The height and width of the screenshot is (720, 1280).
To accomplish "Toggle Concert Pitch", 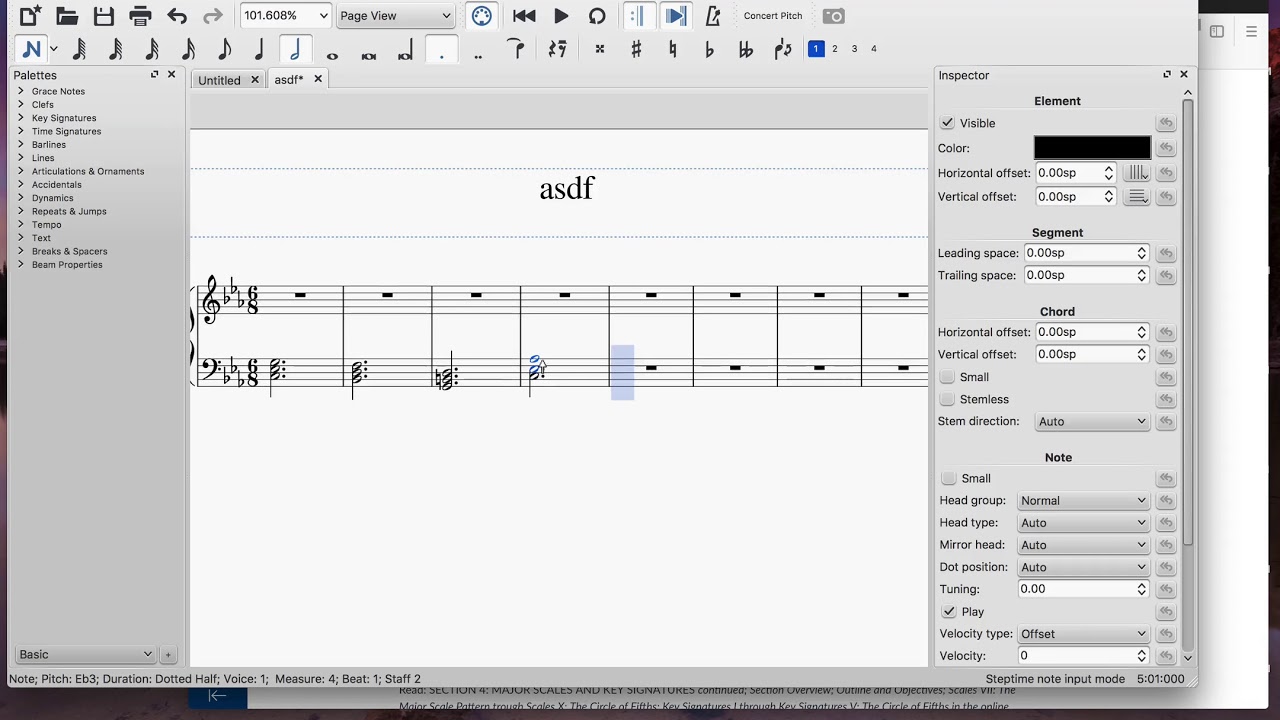I will (773, 16).
